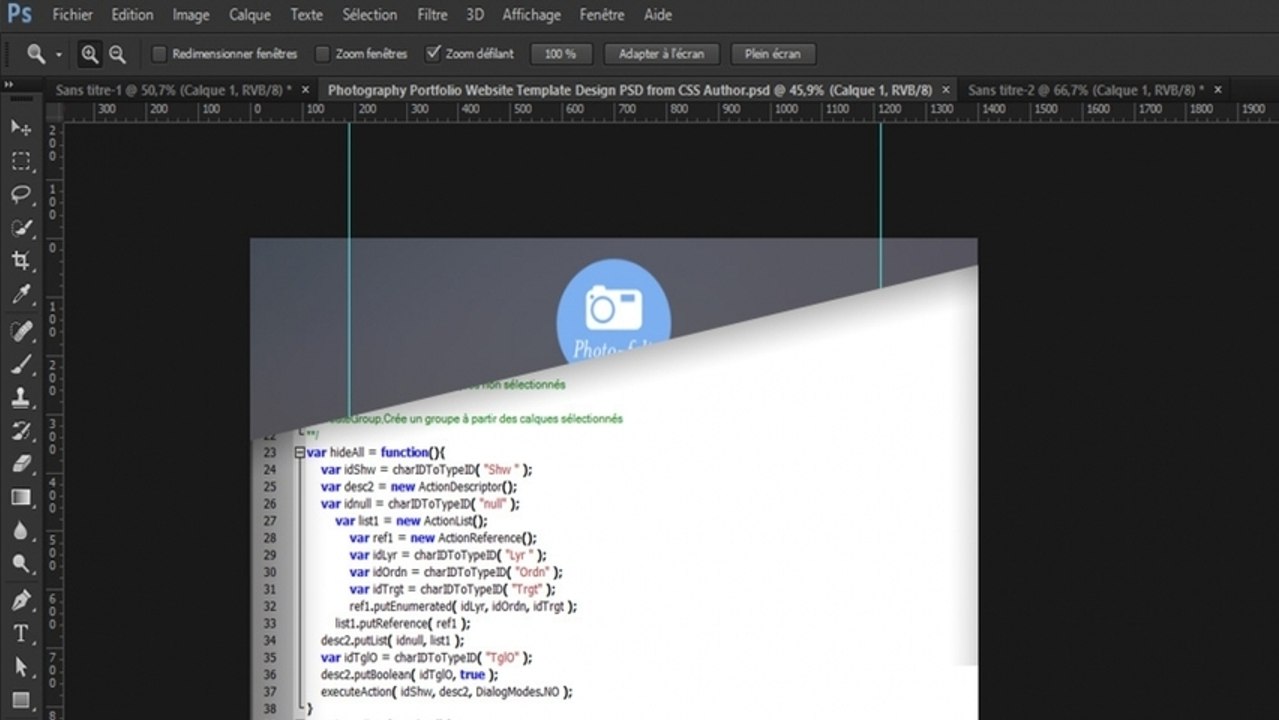Open the Fenêtre menu
The image size is (1279, 720).
pyautogui.click(x=602, y=15)
